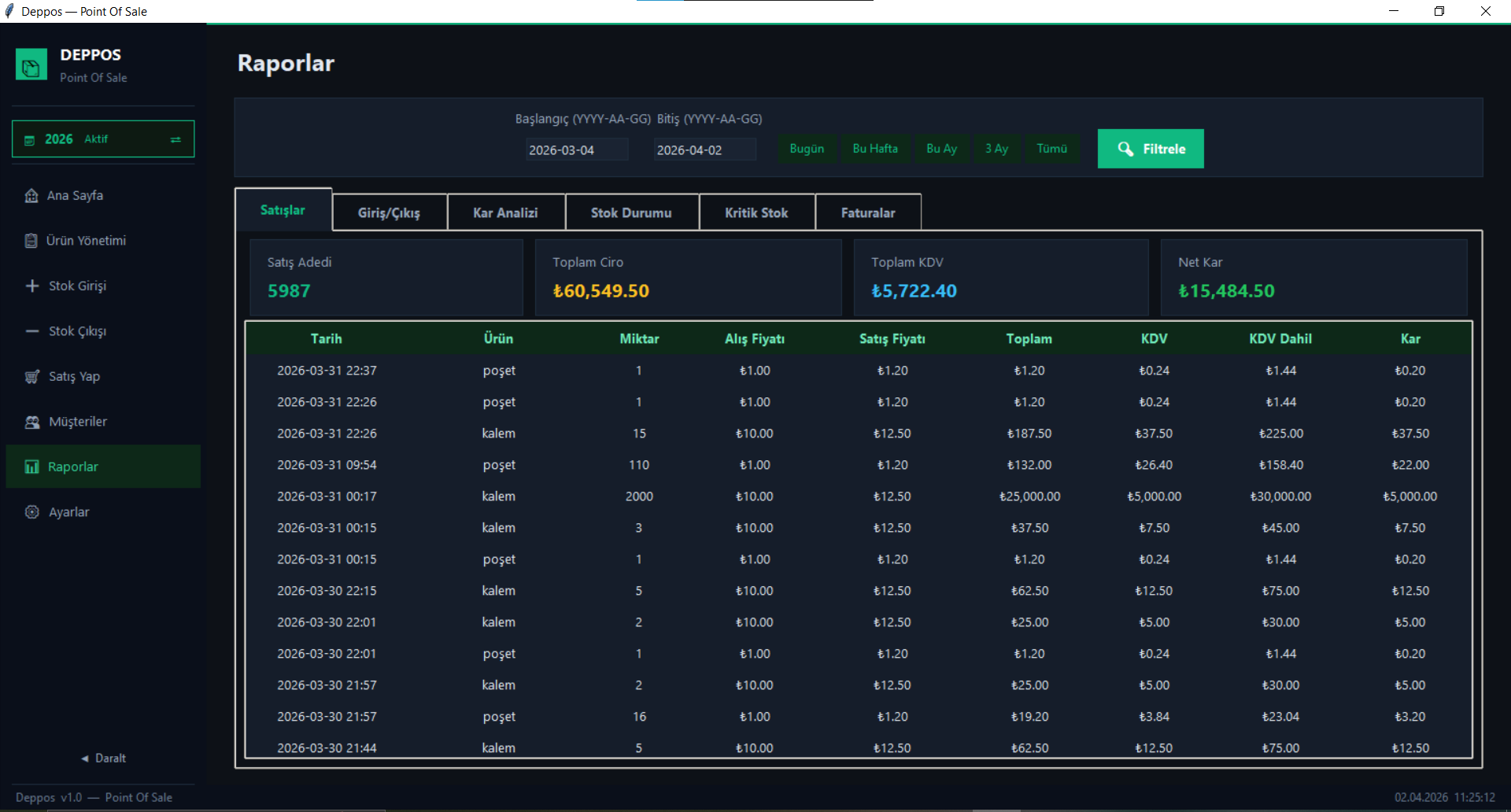Image resolution: width=1511 pixels, height=812 pixels.
Task: Apply the Tümü date filter
Action: (x=1051, y=149)
